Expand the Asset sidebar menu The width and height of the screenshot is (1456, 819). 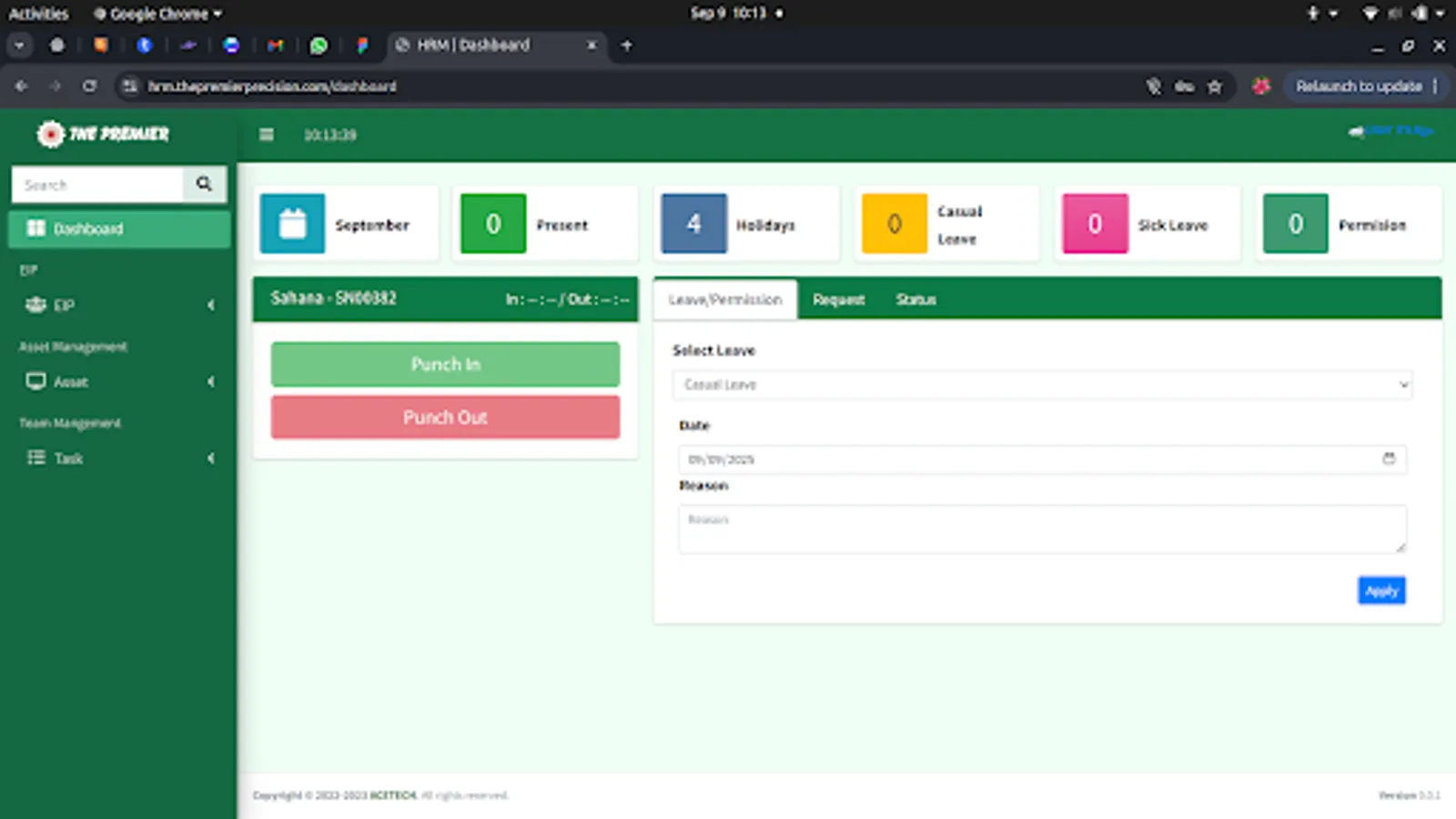point(119,381)
